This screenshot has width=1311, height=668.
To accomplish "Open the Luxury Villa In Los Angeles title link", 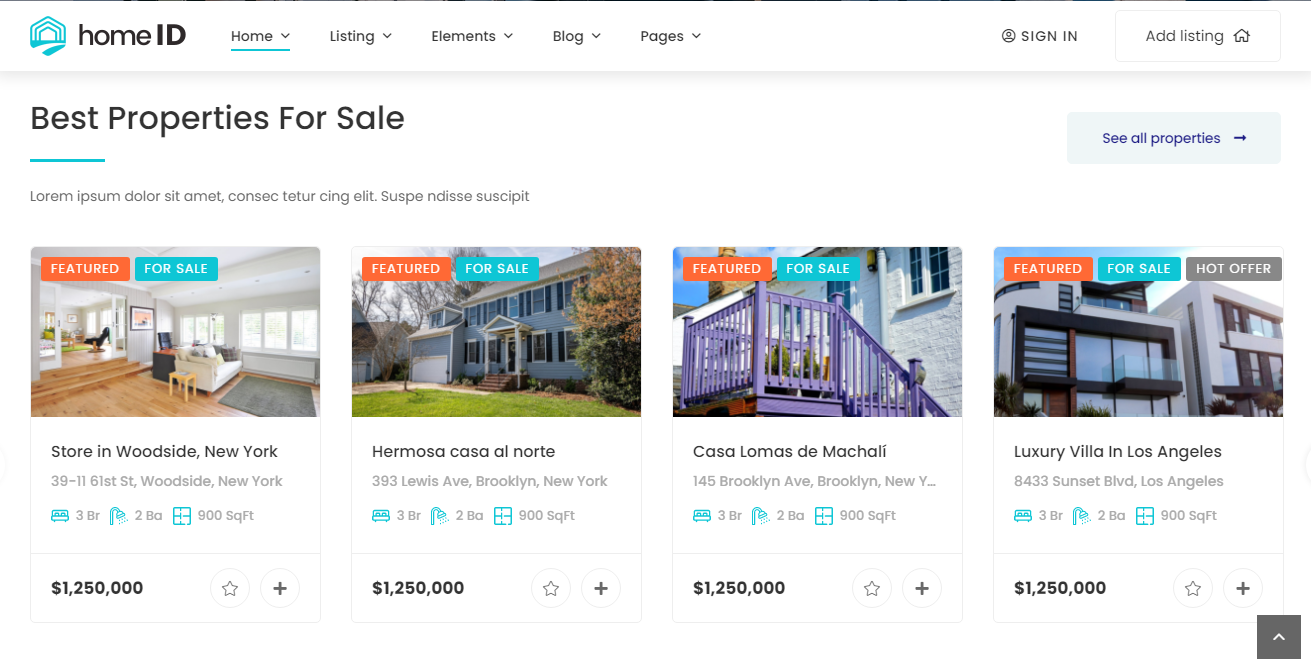I will [x=1117, y=451].
